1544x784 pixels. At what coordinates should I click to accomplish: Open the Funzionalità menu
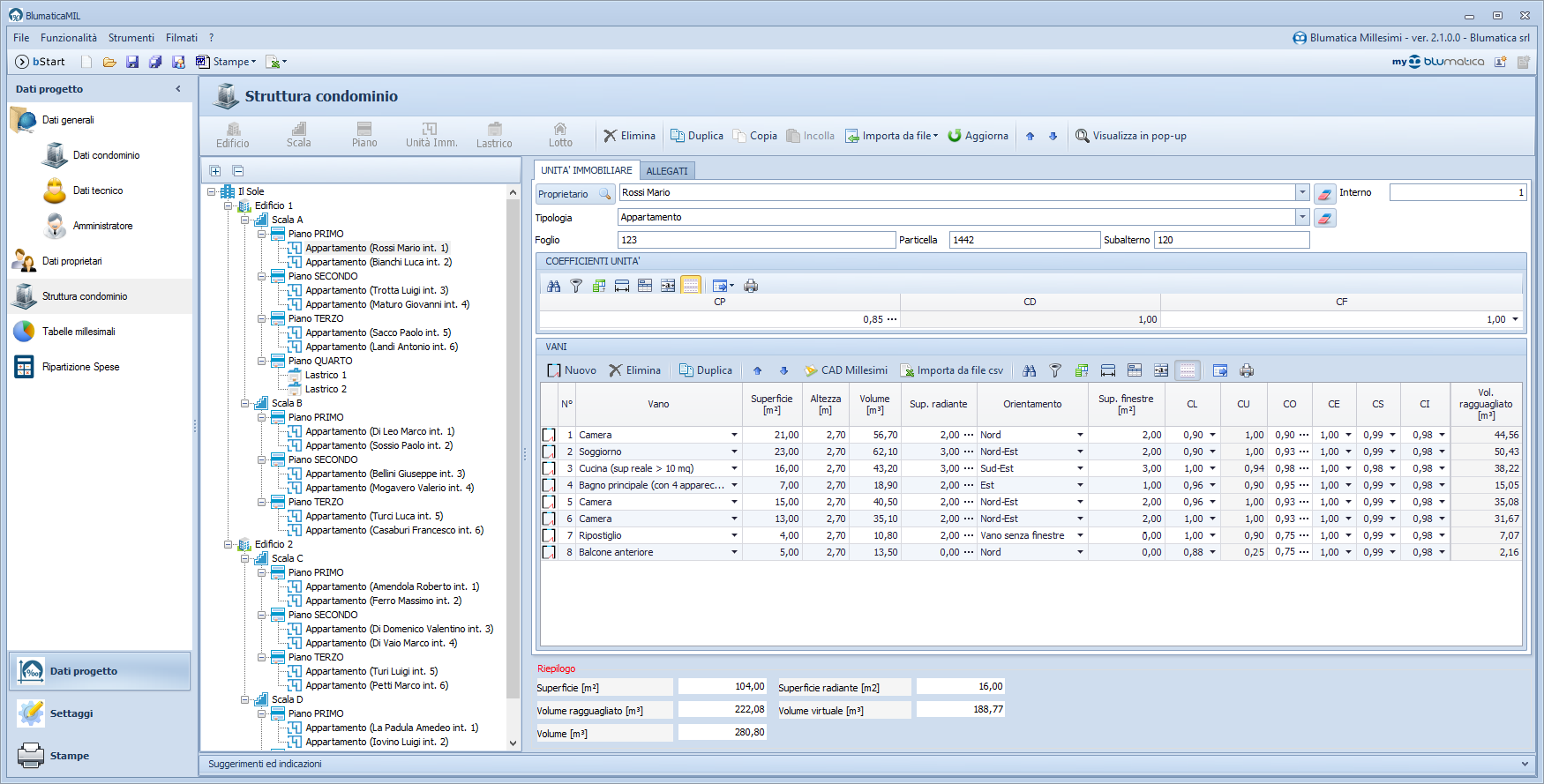pos(69,38)
